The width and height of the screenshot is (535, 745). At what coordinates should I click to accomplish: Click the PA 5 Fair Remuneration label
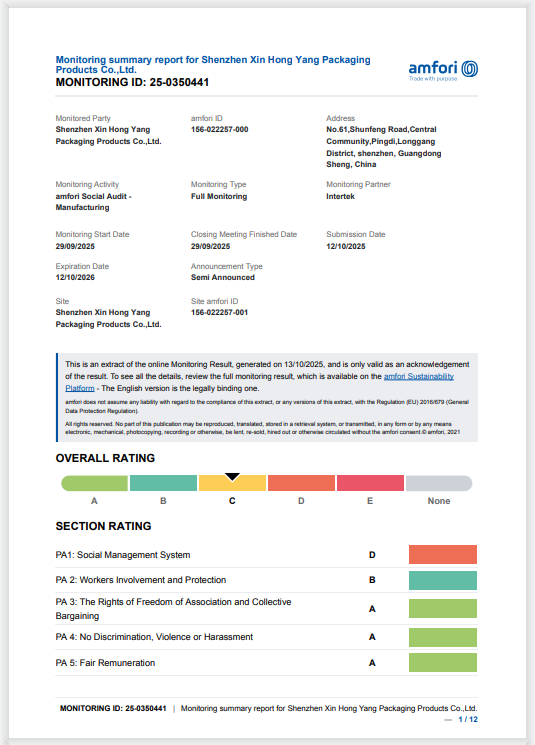pyautogui.click(x=105, y=663)
